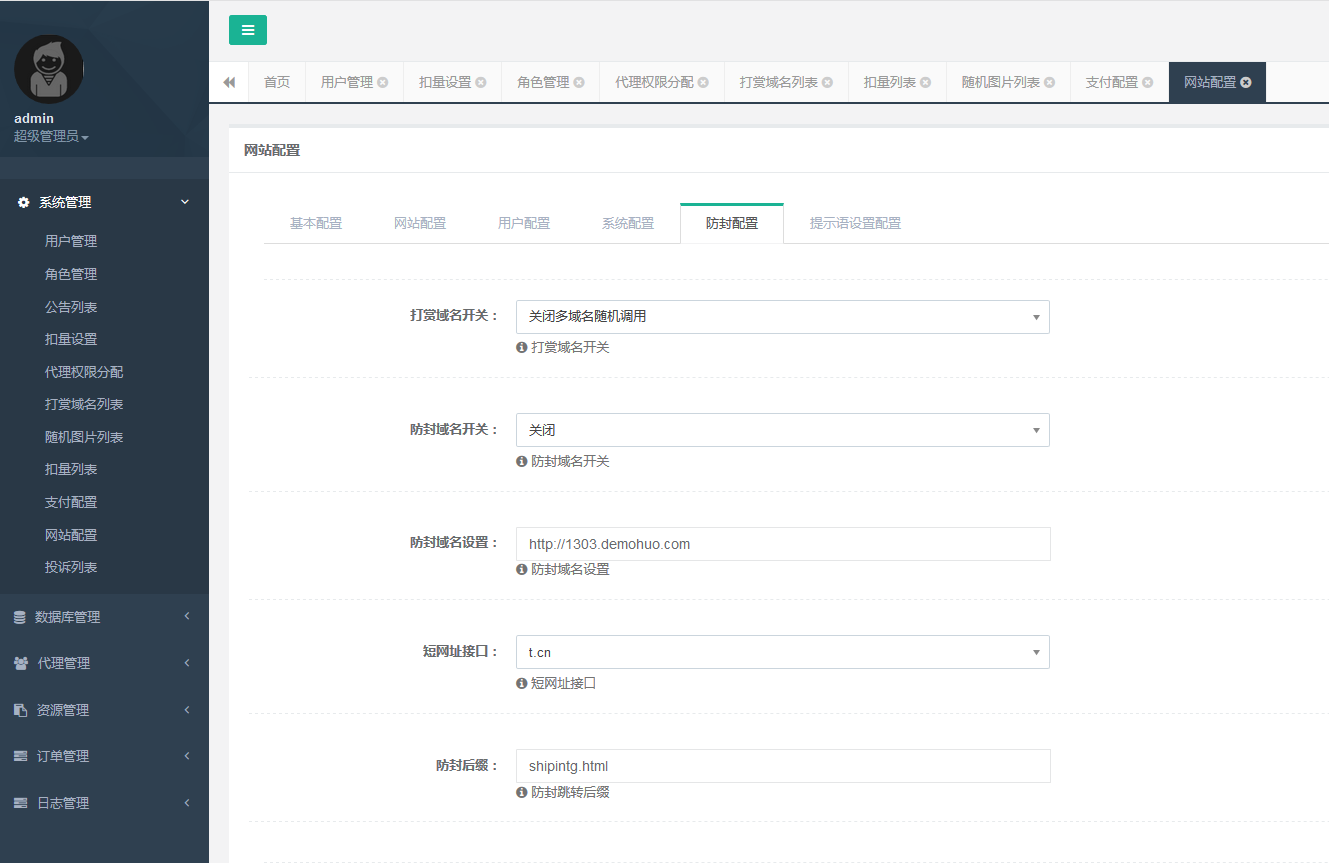Viewport: 1329px width, 863px height.
Task: Close the 打赏域名列表 tab
Action: coord(827,82)
